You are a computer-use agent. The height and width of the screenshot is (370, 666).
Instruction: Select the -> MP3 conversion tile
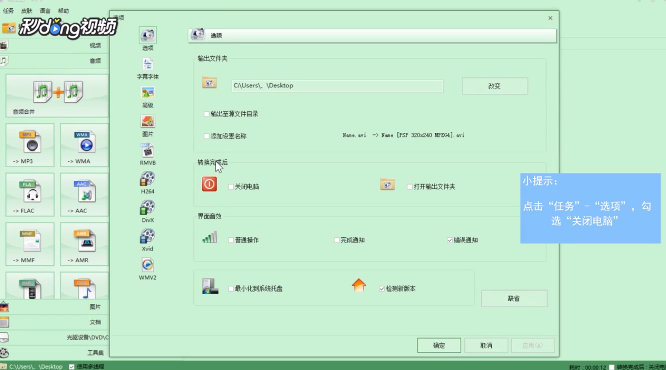[x=30, y=145]
